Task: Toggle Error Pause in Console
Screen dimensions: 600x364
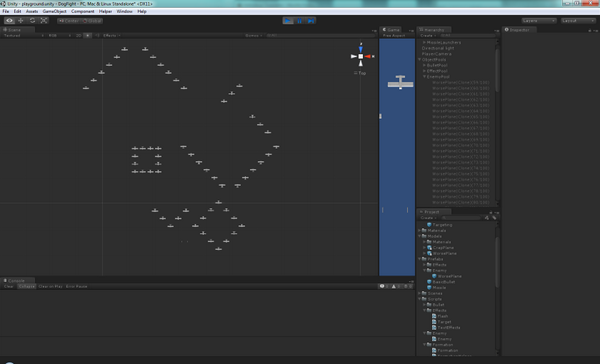Action: (x=77, y=286)
